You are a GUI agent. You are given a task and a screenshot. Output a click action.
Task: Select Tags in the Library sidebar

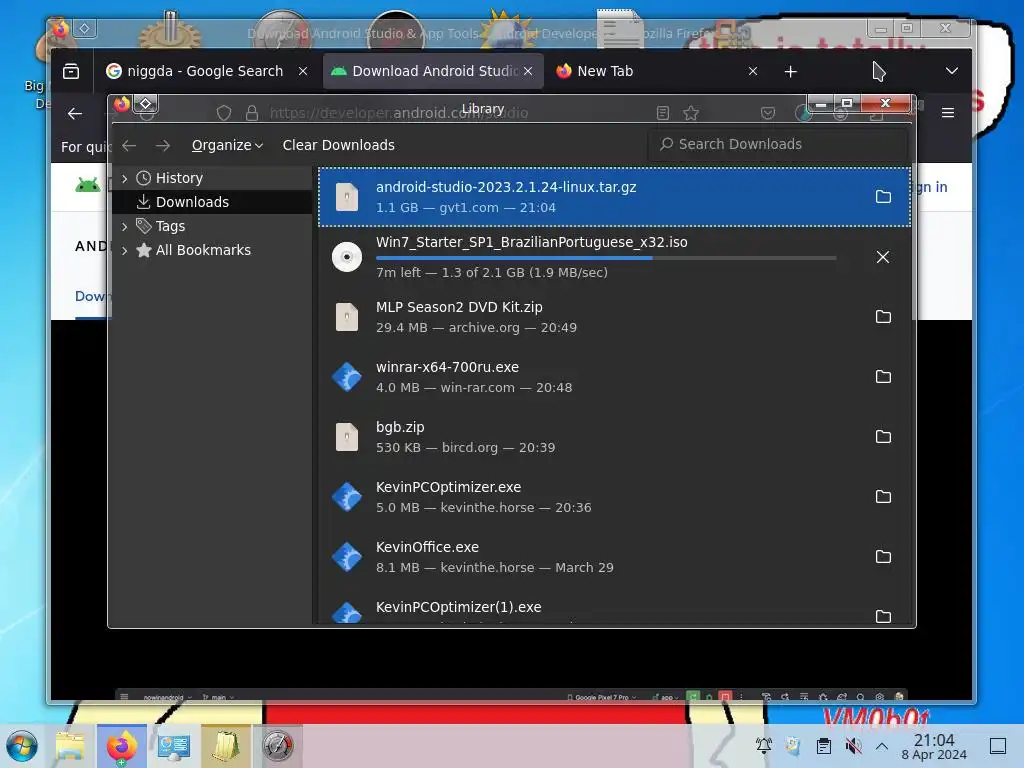(x=212, y=226)
